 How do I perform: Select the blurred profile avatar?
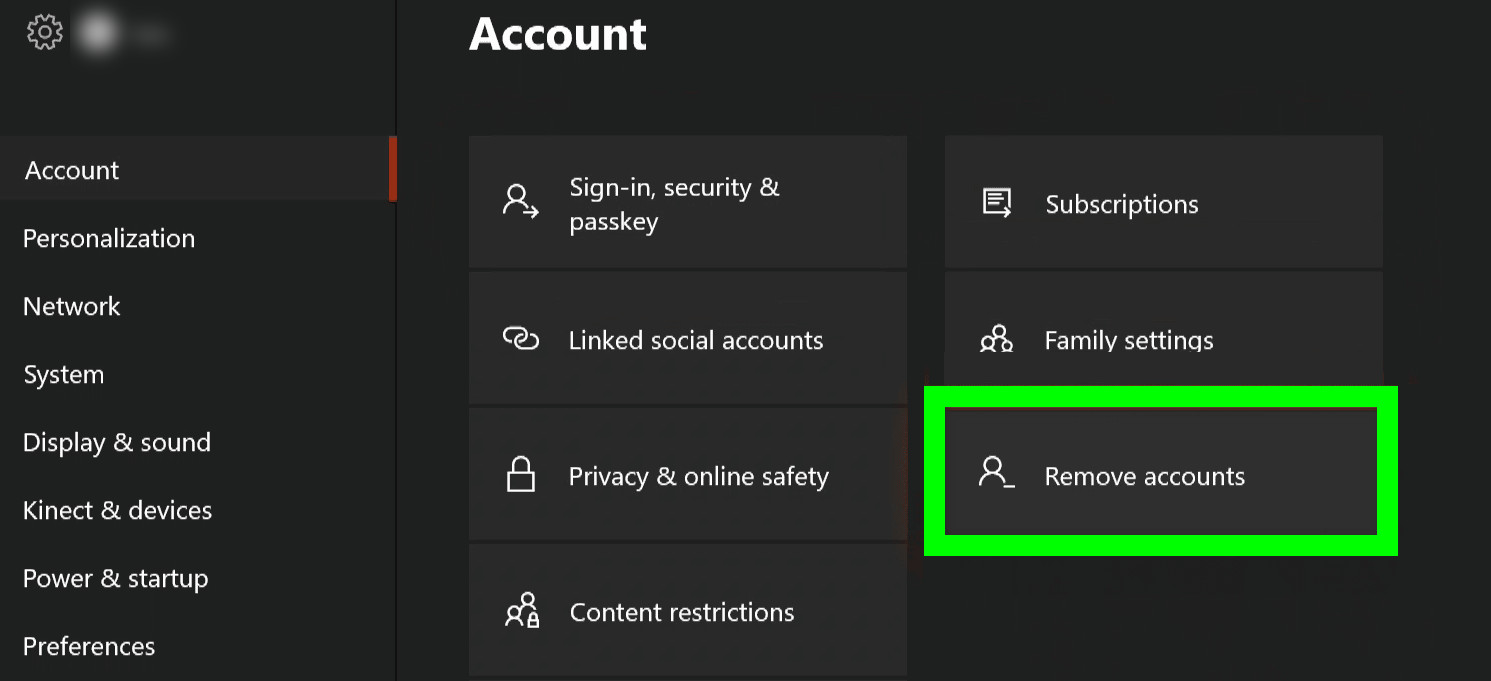point(101,32)
